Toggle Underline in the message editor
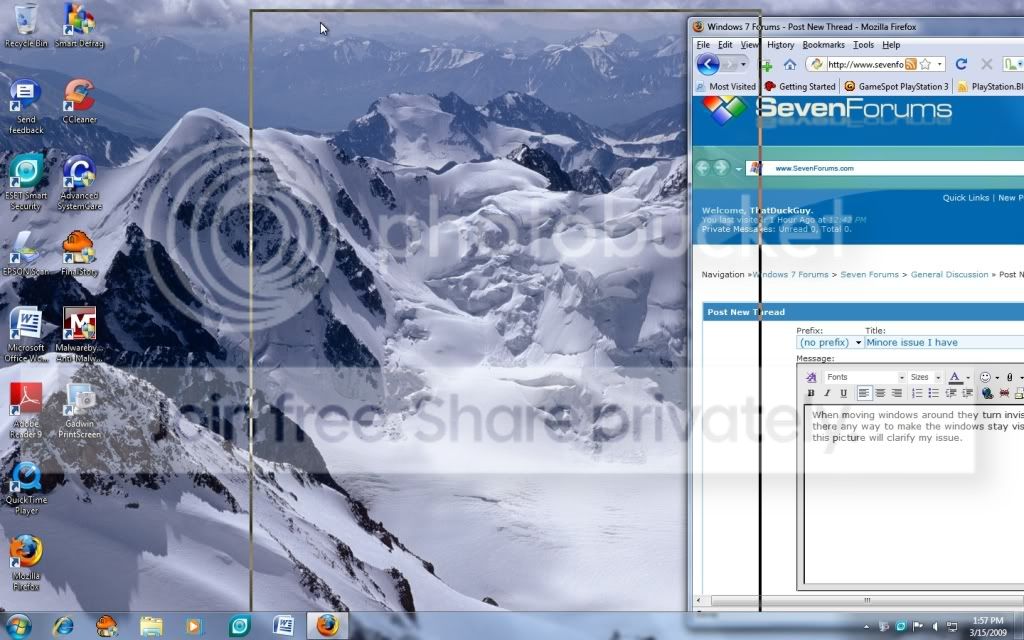Image resolution: width=1024 pixels, height=640 pixels. point(844,393)
